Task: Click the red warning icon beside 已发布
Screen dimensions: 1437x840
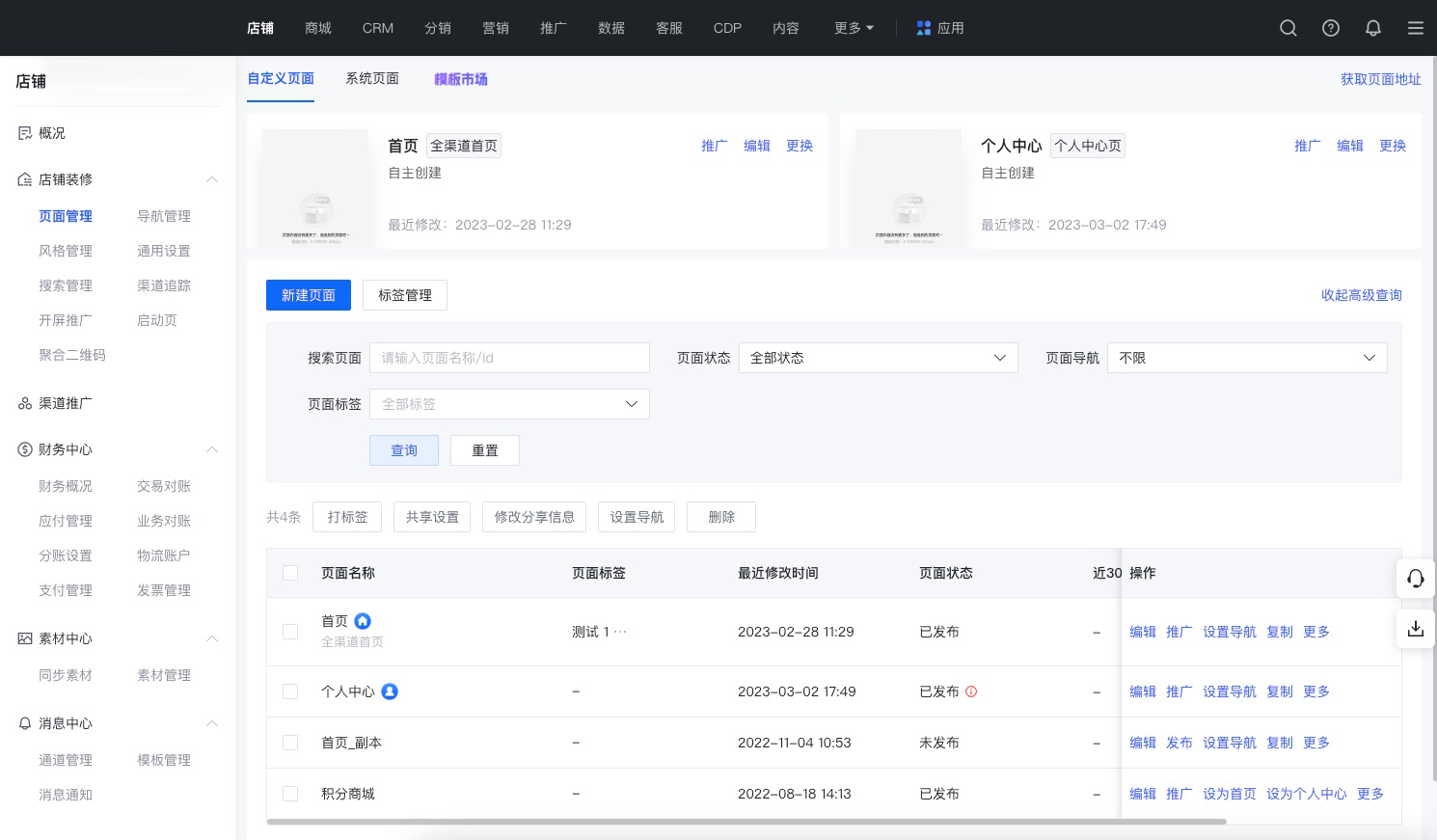Action: click(971, 691)
